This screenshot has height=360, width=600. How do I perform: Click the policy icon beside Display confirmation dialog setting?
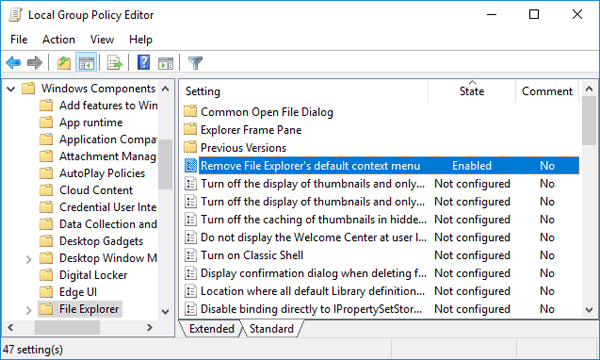pos(191,273)
